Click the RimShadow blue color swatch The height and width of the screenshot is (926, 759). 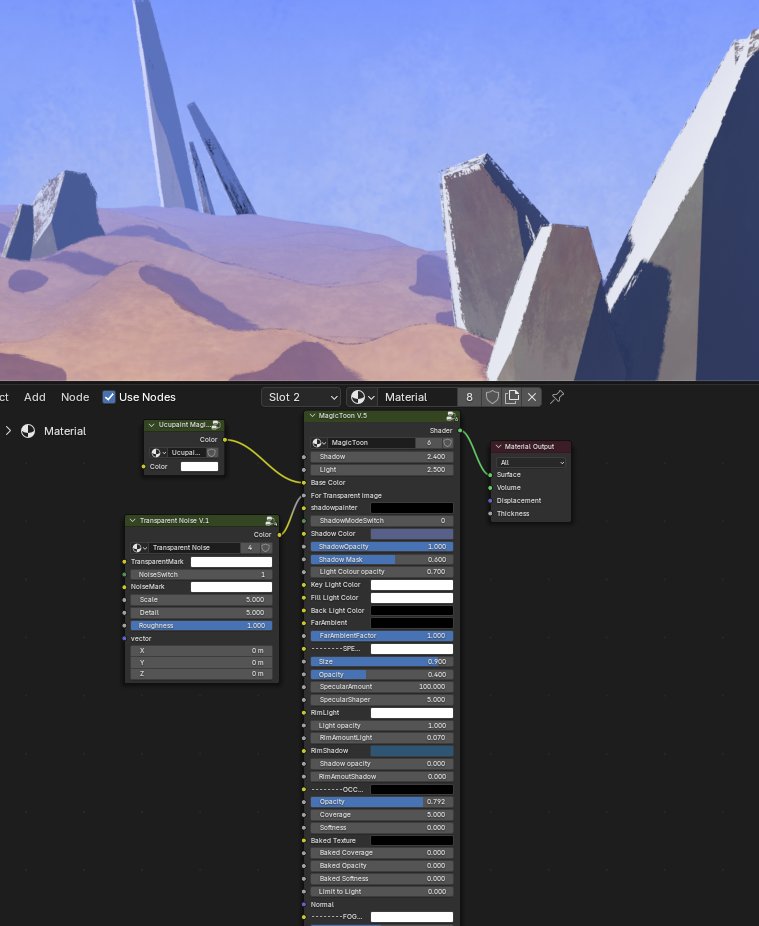coord(412,751)
